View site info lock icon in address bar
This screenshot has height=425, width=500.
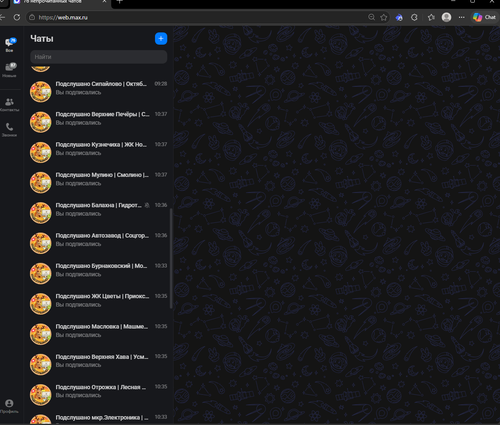click(32, 17)
